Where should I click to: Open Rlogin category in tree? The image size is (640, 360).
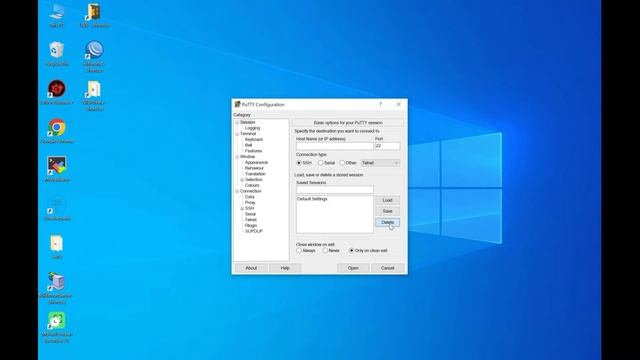(x=251, y=225)
